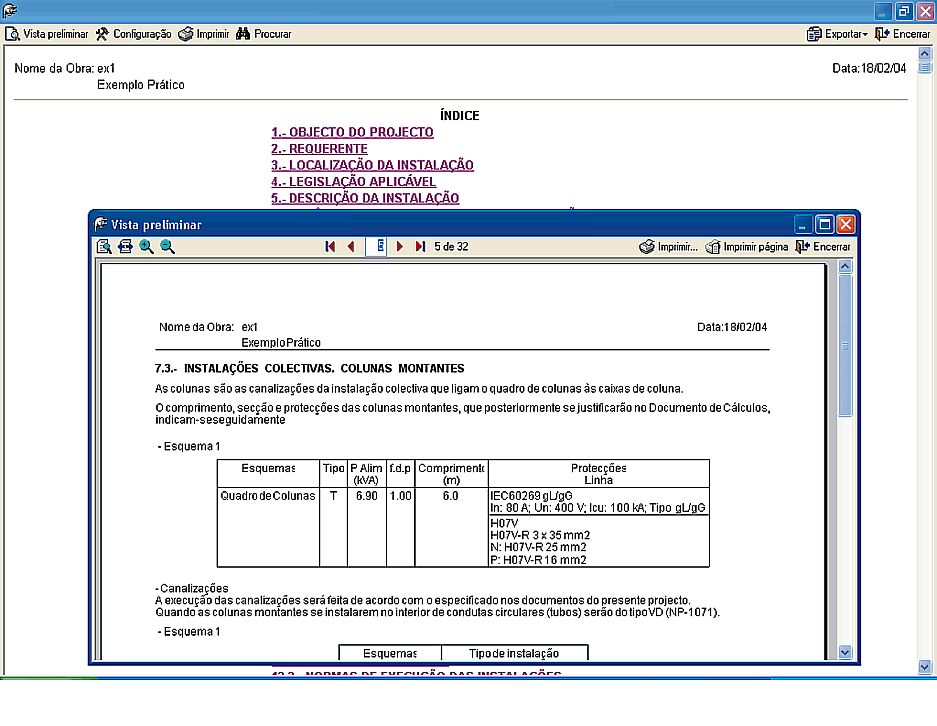
Task: Click the Vista preliminar title bar icon
Action: 100,224
